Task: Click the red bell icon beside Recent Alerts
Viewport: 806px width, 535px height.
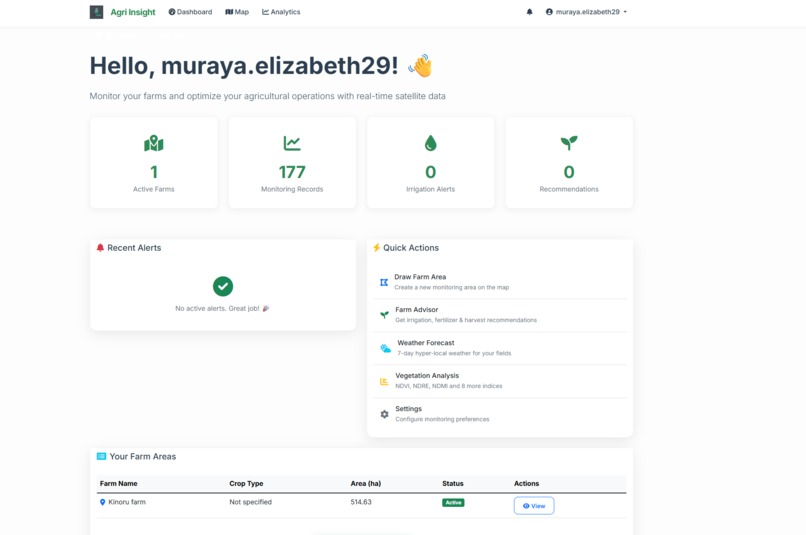Action: [100, 248]
